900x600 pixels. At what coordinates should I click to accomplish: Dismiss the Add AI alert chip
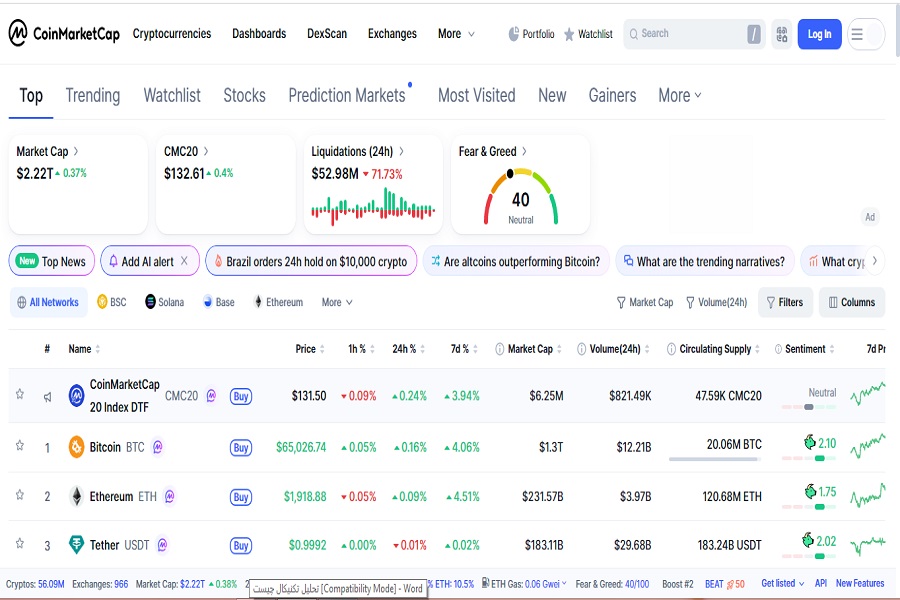click(184, 261)
